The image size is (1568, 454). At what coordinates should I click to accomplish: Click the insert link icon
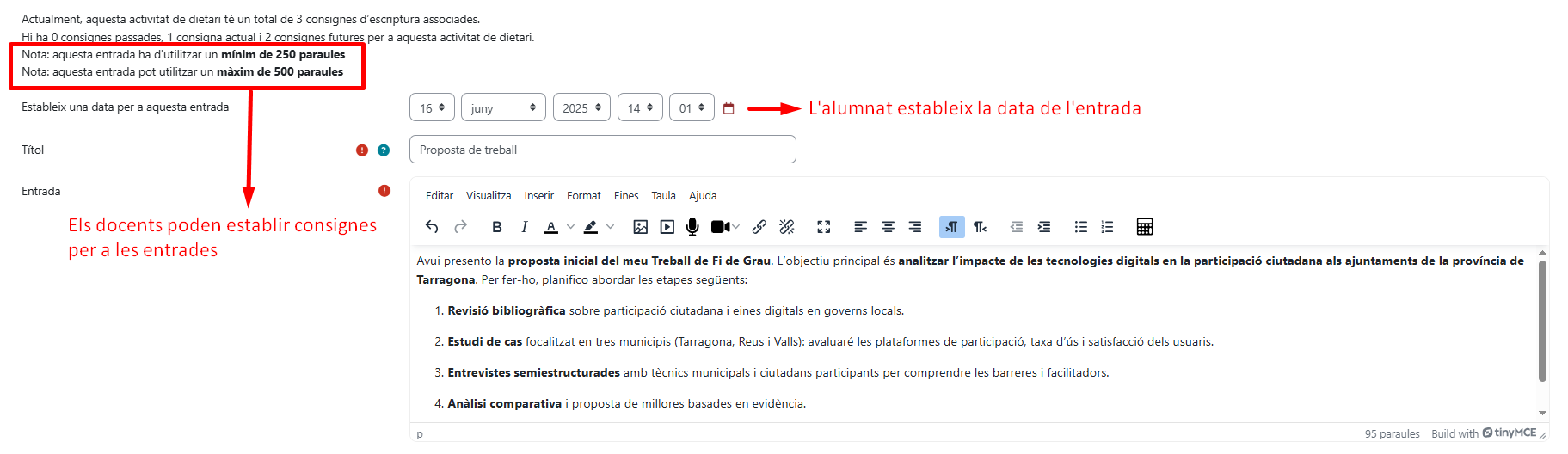(x=759, y=227)
